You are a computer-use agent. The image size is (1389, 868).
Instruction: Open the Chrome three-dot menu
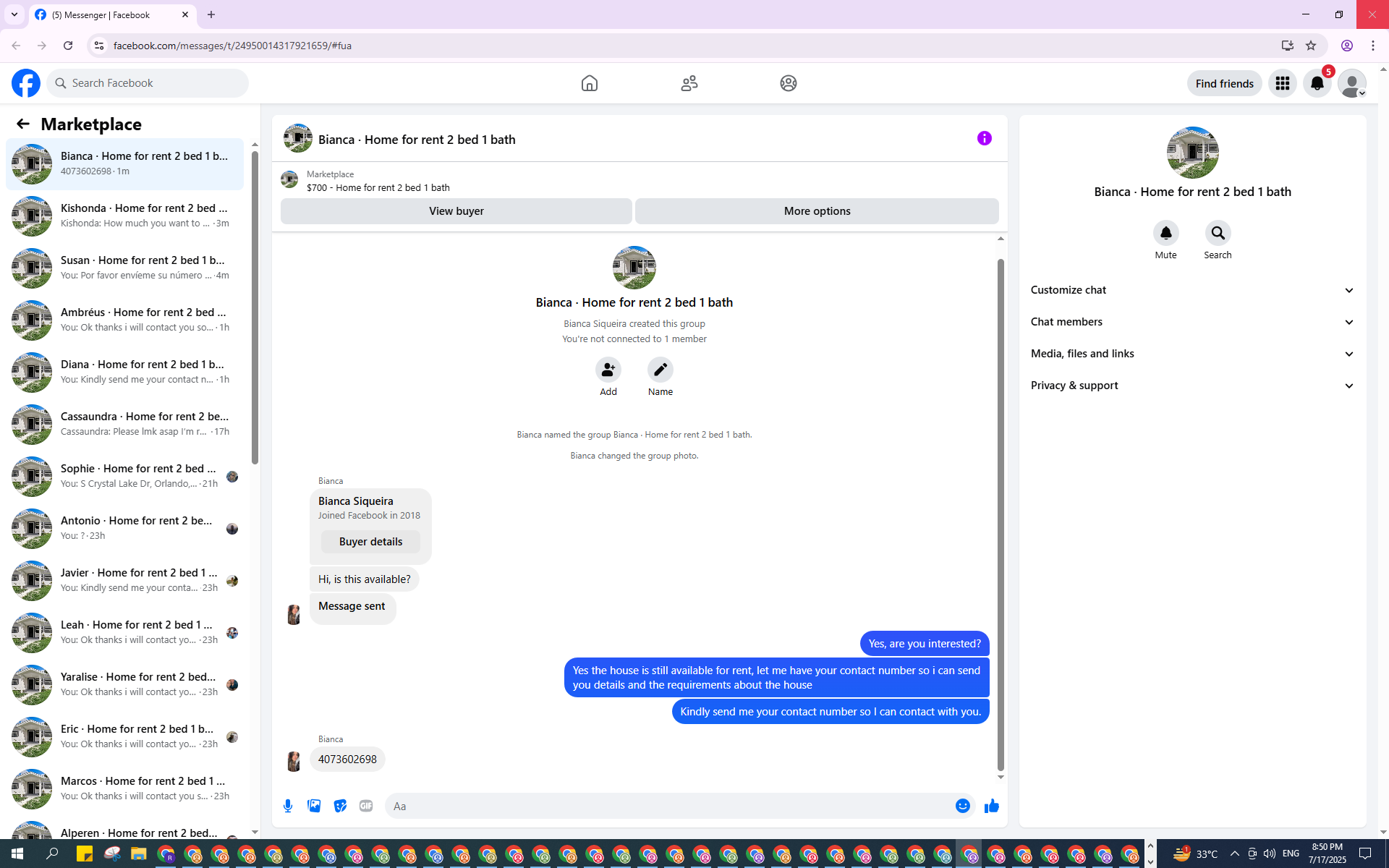click(1373, 46)
